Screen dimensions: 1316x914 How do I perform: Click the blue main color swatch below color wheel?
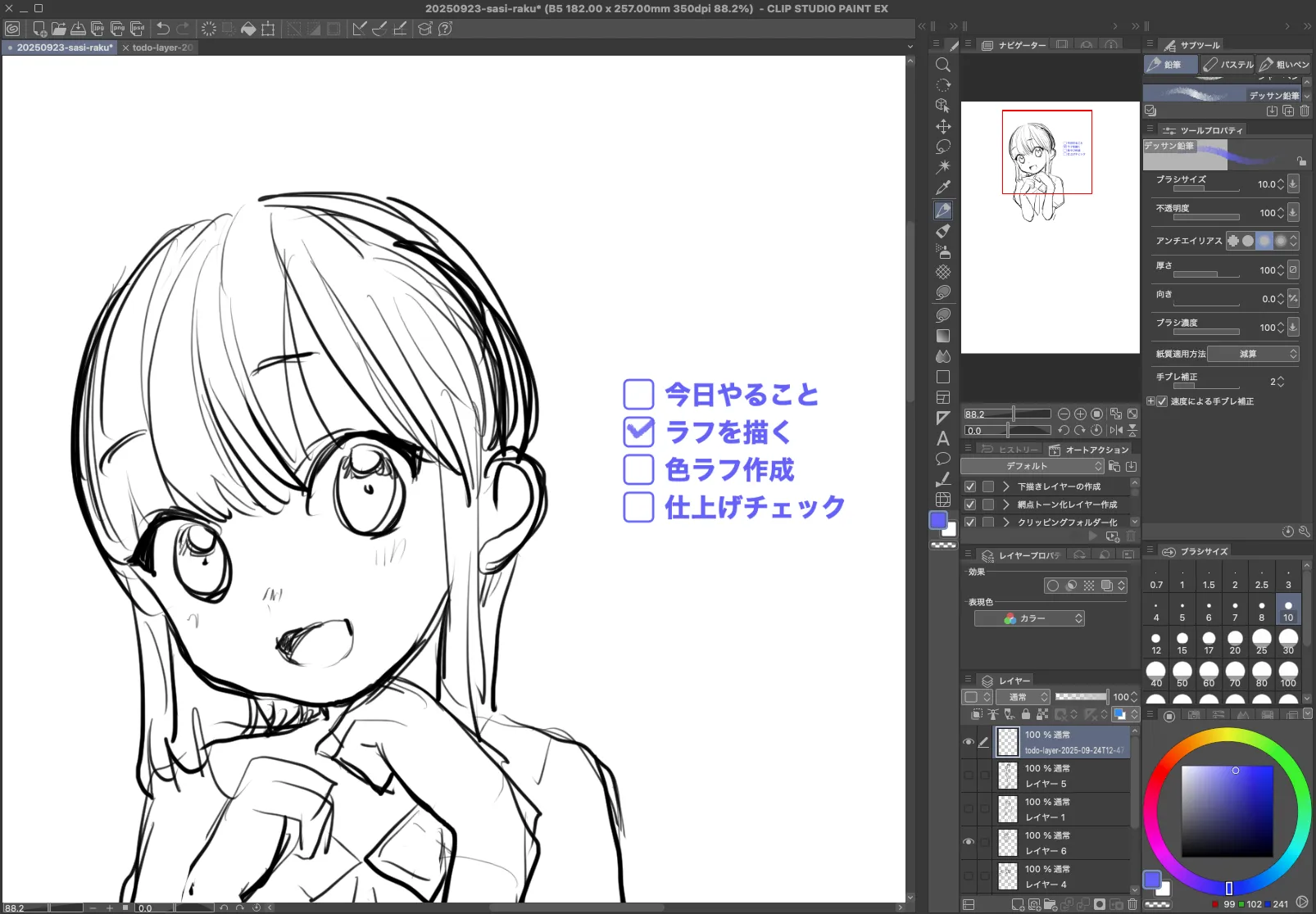(1152, 880)
